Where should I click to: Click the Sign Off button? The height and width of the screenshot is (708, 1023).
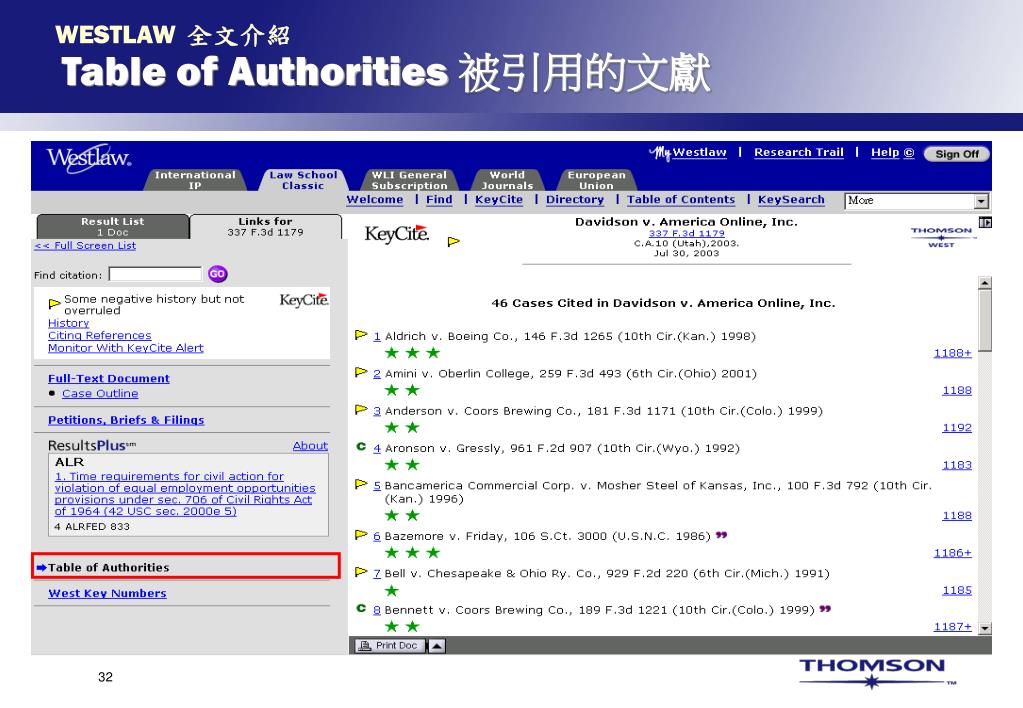957,154
